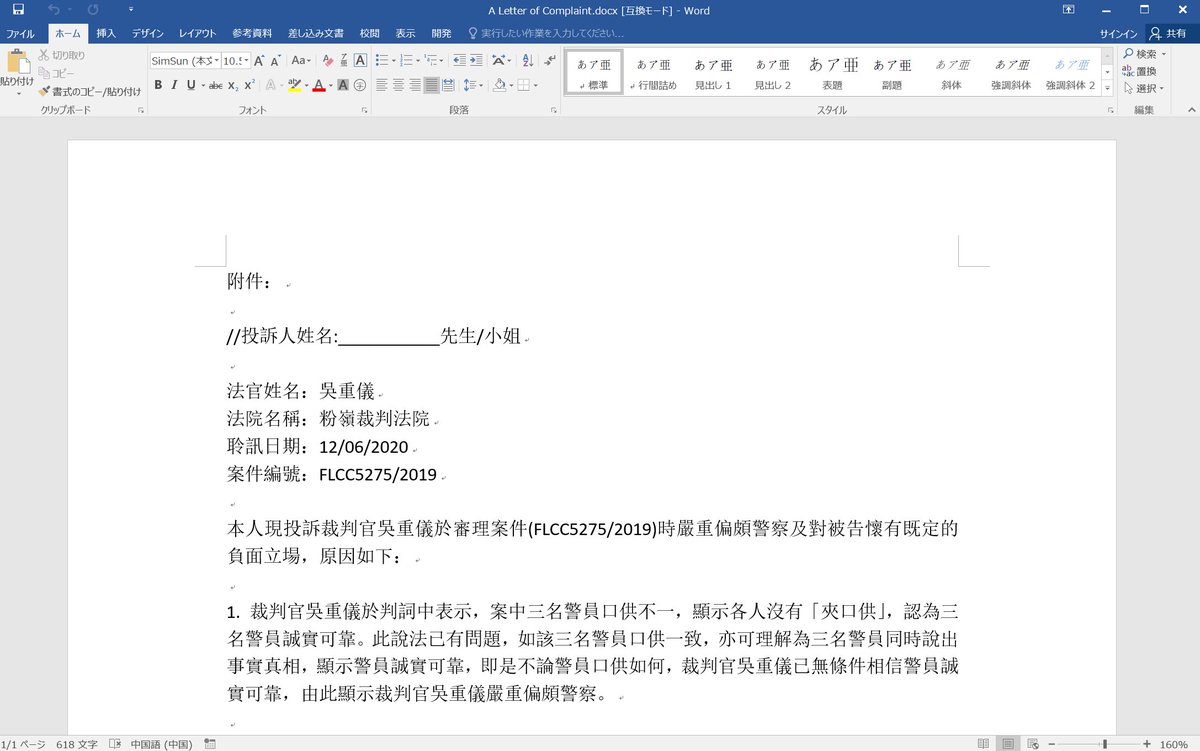Screen dimensions: 1200x751
Task: Open the borders dropdown arrow
Action: point(536,85)
